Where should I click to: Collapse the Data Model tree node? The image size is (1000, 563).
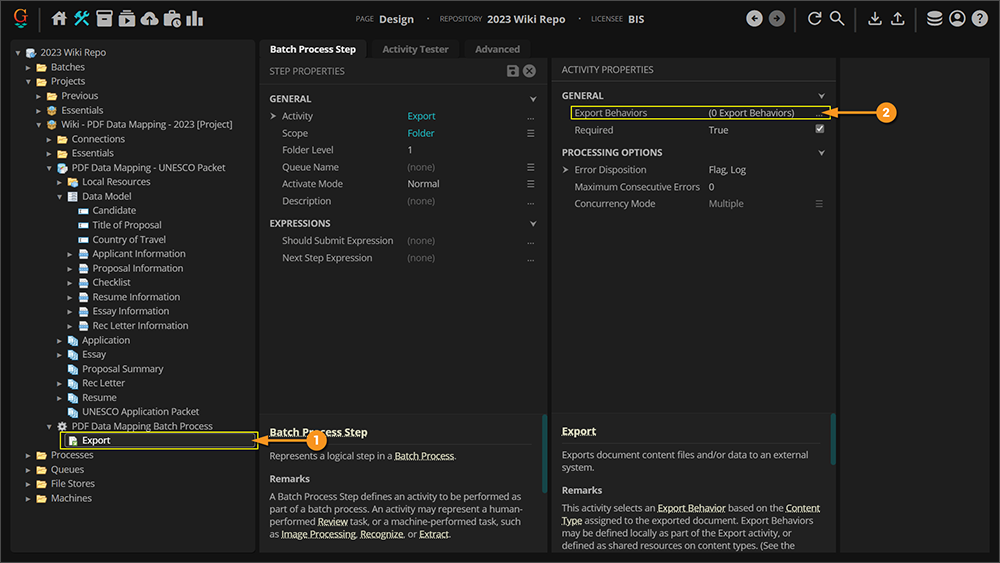click(60, 197)
